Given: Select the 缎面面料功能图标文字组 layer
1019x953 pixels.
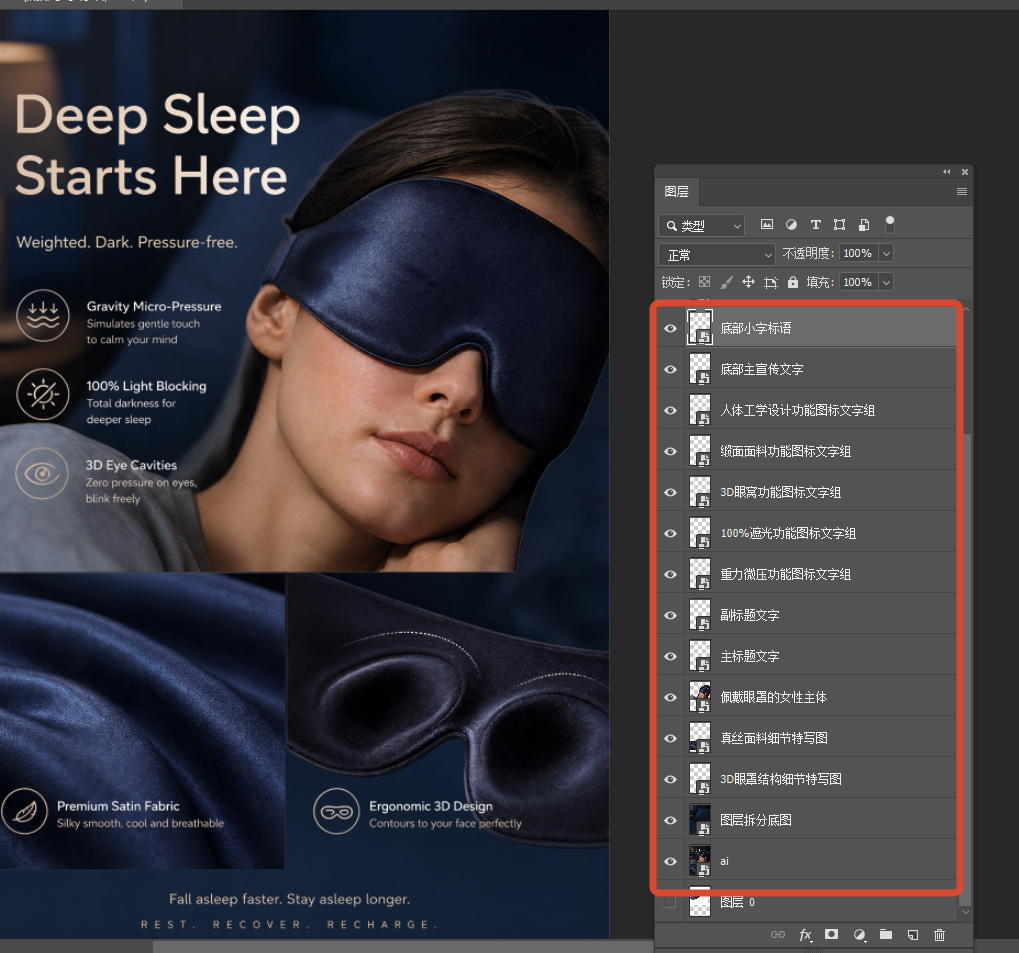Looking at the screenshot, I should (806, 451).
